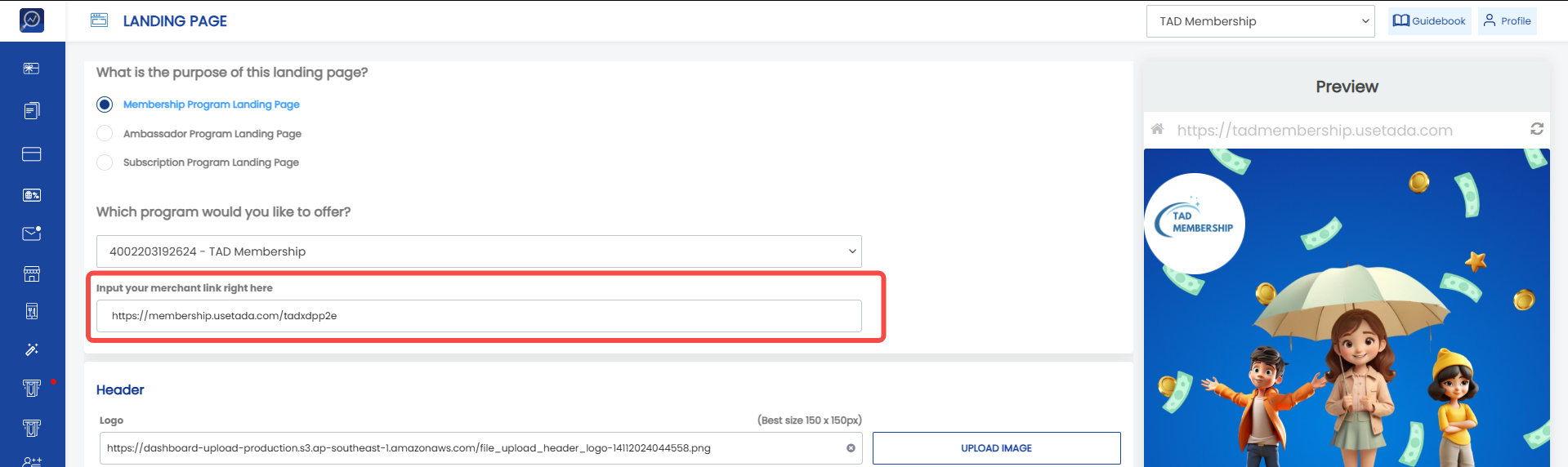Open the Guidebook link
1568x467 pixels.
[1429, 21]
